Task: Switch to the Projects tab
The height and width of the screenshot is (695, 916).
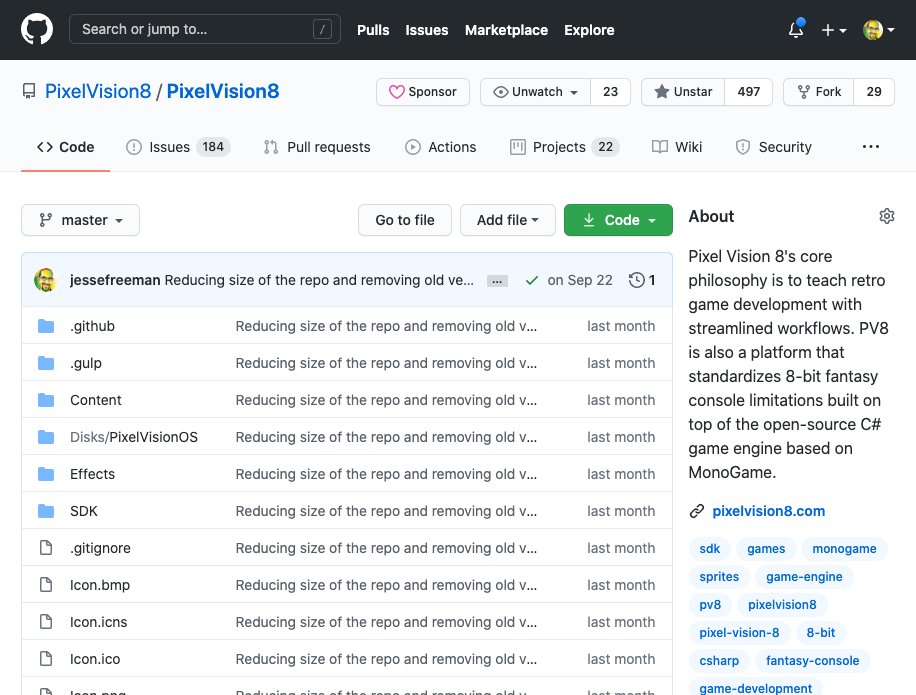Action: 564,147
